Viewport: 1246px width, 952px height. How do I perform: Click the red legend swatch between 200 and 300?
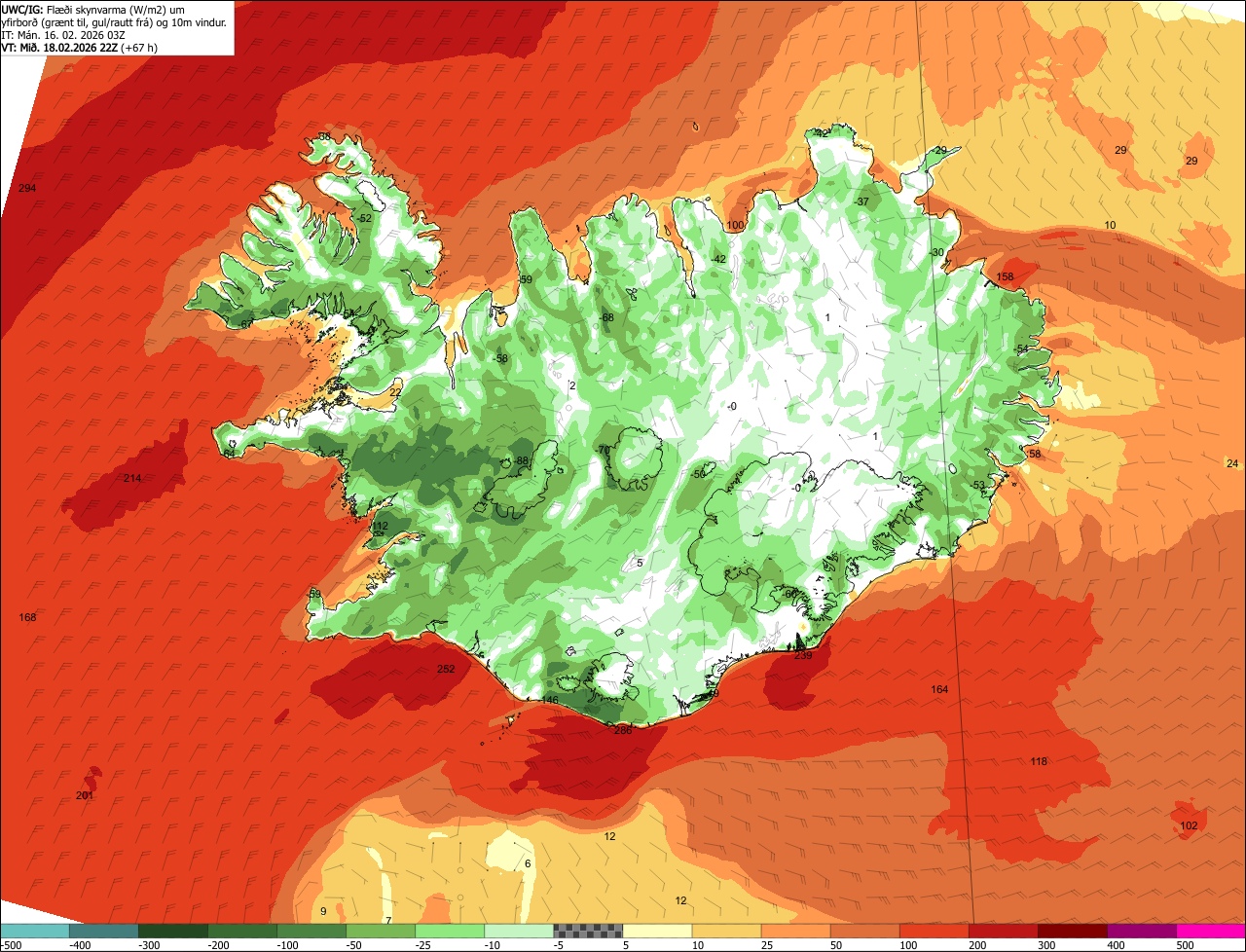pos(1004,931)
